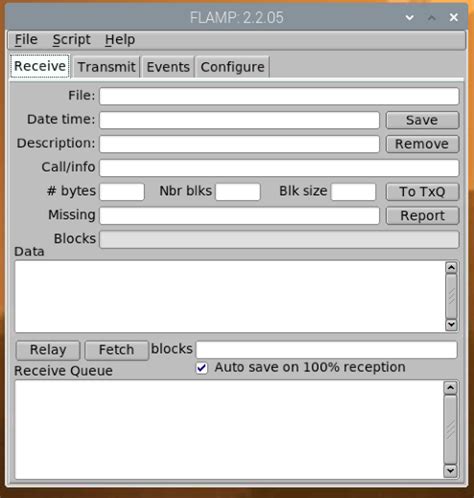
Task: Click the Relay button
Action: pos(48,350)
